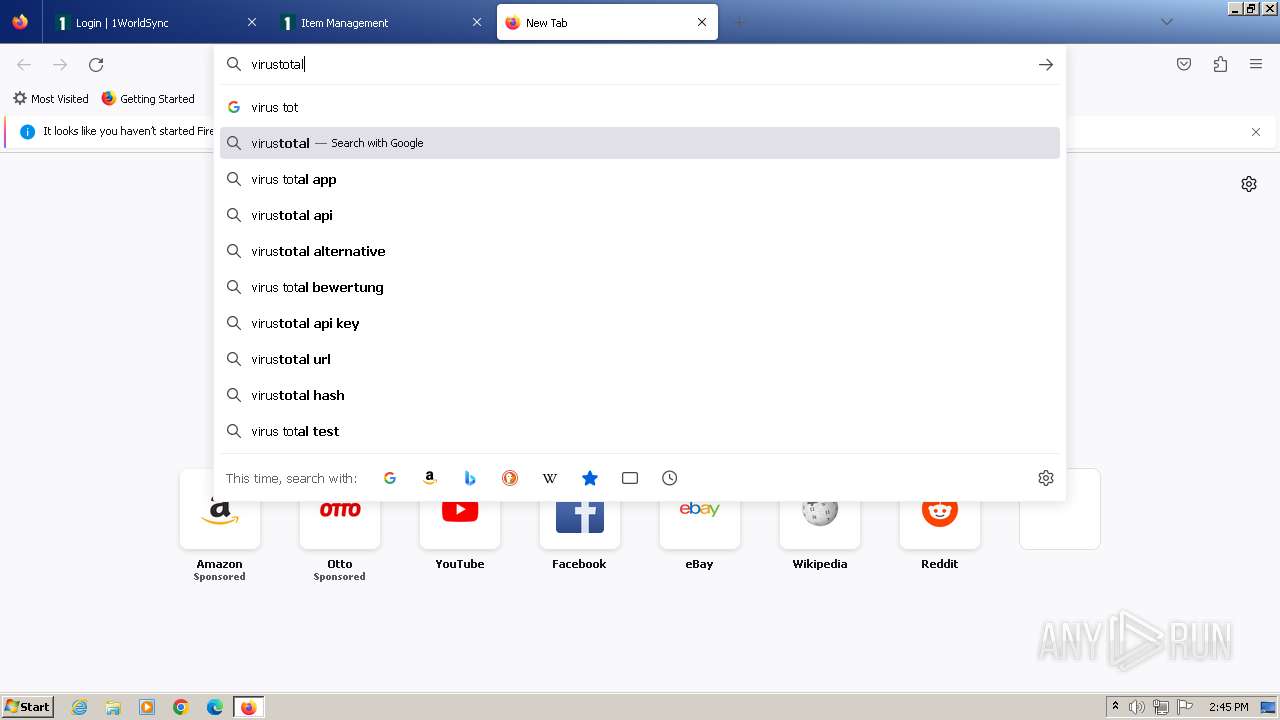Open YouTube shortcut tile
The height and width of the screenshot is (720, 1280).
pos(460,522)
